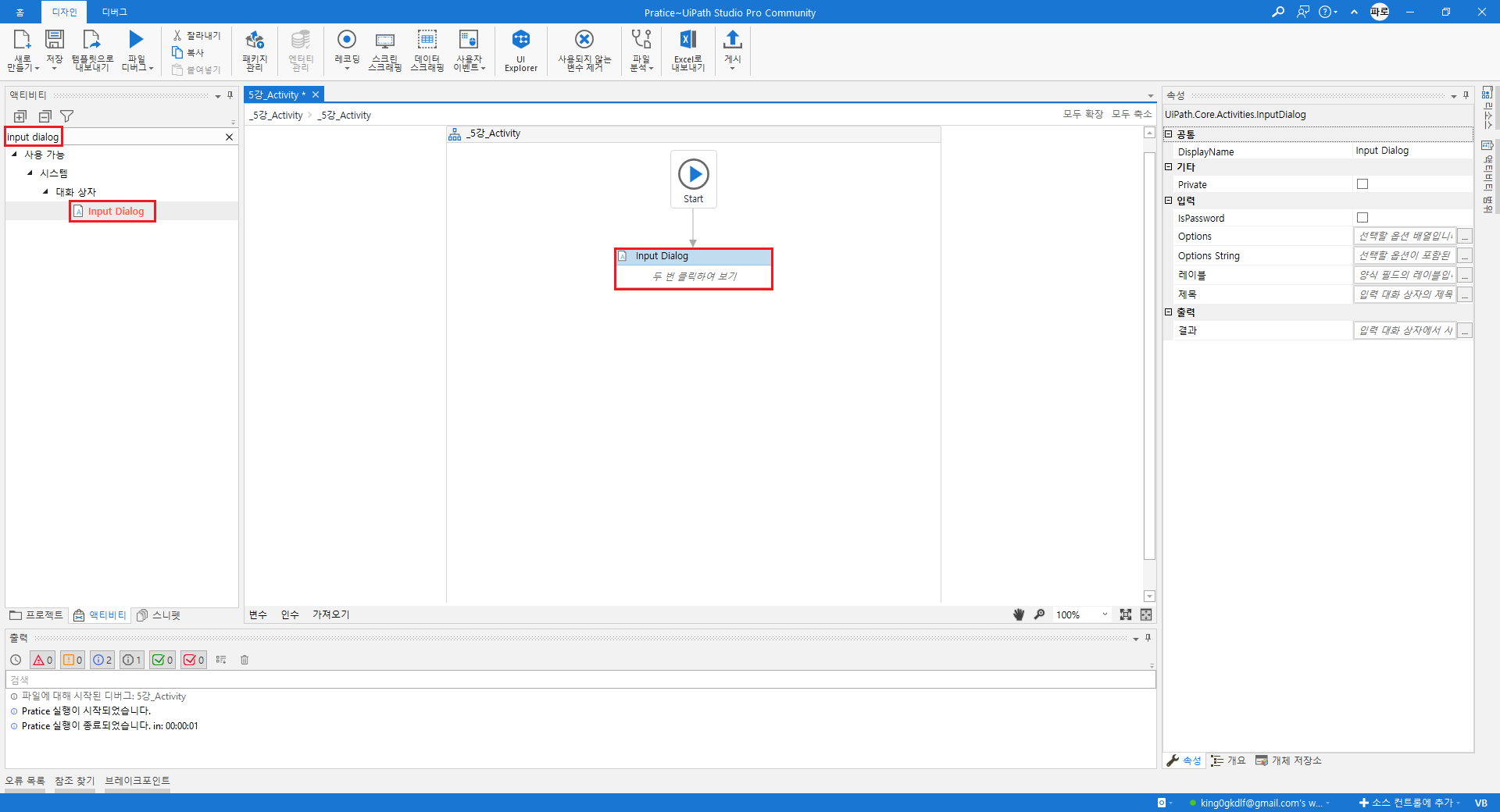This screenshot has width=1500, height=812.
Task: Click the title bar search magnifier
Action: point(1278,12)
